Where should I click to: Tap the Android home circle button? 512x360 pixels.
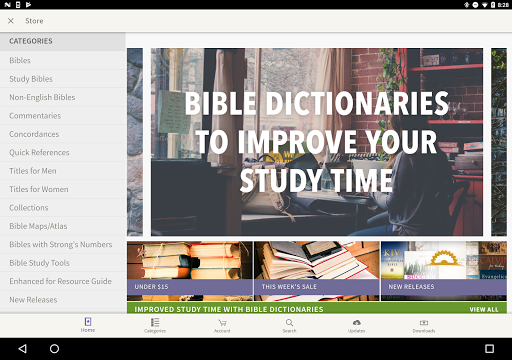tap(54, 349)
